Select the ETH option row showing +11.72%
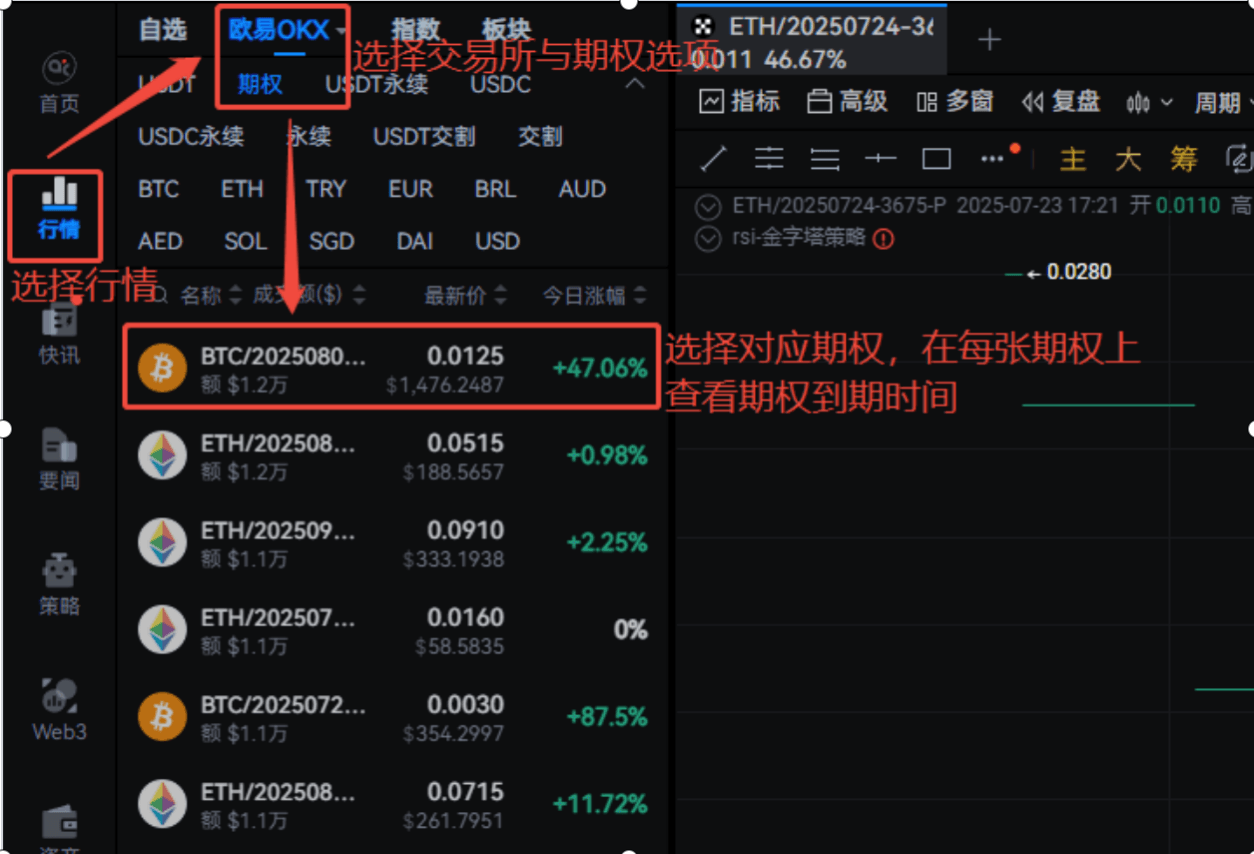 click(x=394, y=804)
